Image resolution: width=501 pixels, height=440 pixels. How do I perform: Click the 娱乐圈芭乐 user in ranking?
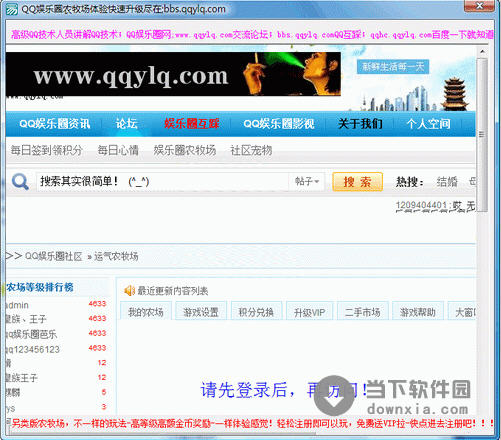click(32, 334)
